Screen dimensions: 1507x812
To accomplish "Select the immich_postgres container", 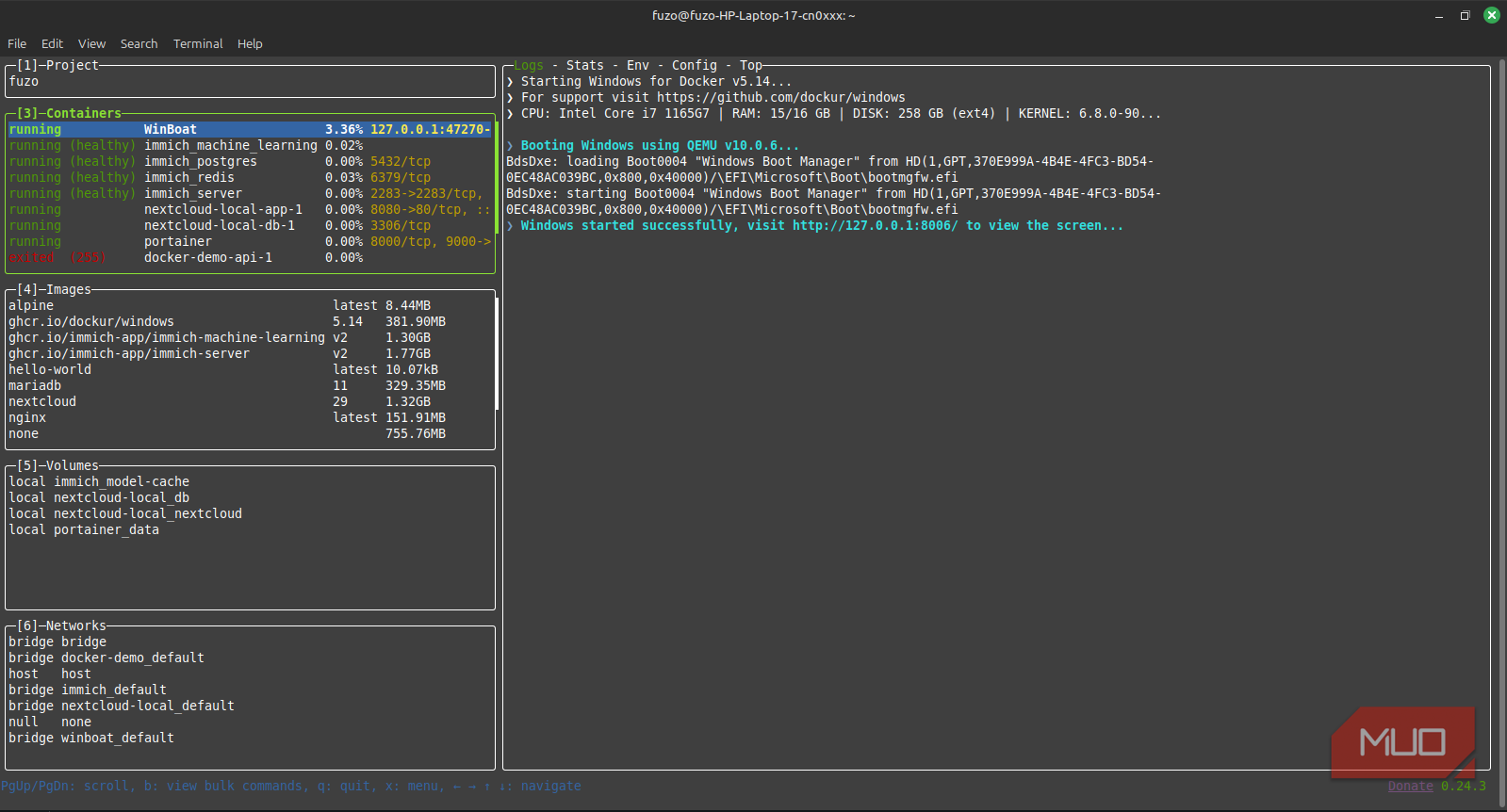I will coord(200,162).
